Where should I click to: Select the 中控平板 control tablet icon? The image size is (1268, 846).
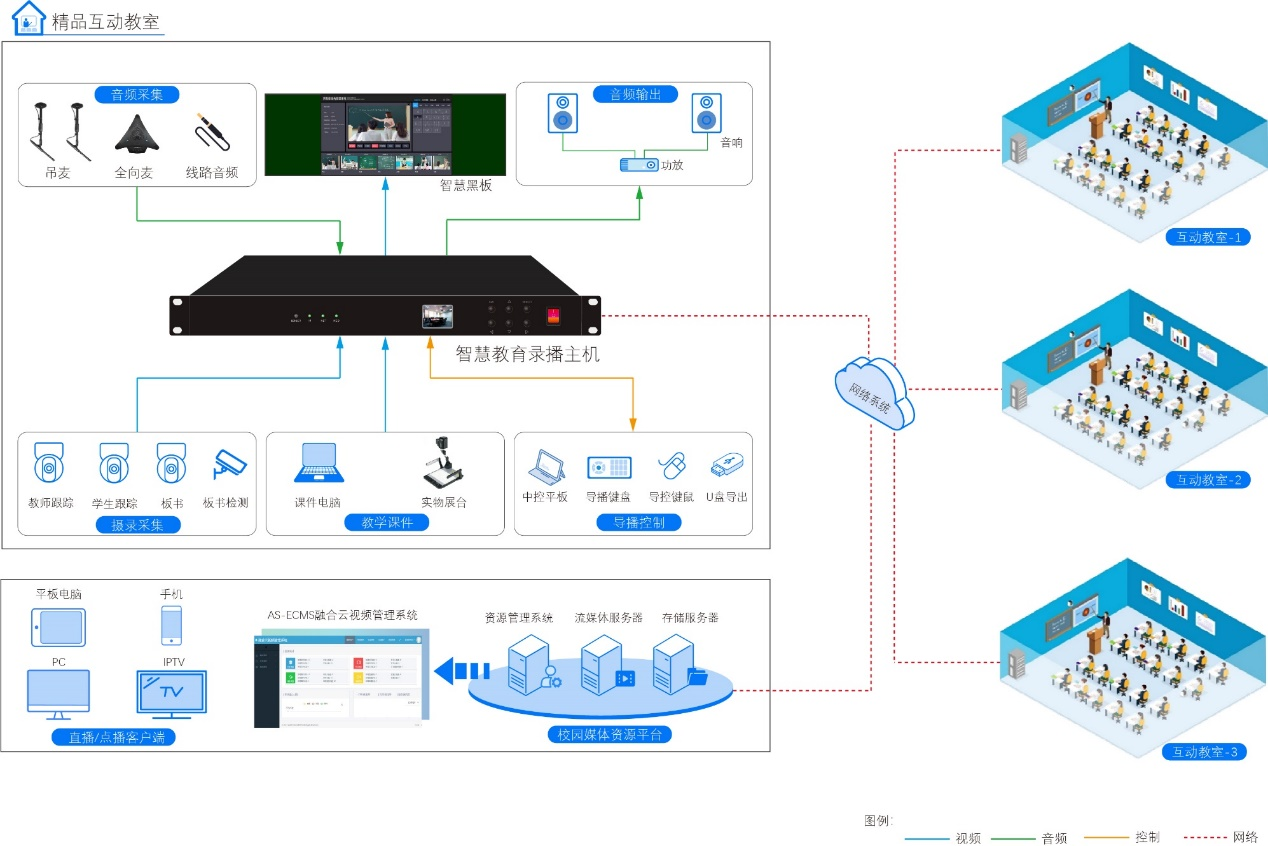[x=546, y=466]
